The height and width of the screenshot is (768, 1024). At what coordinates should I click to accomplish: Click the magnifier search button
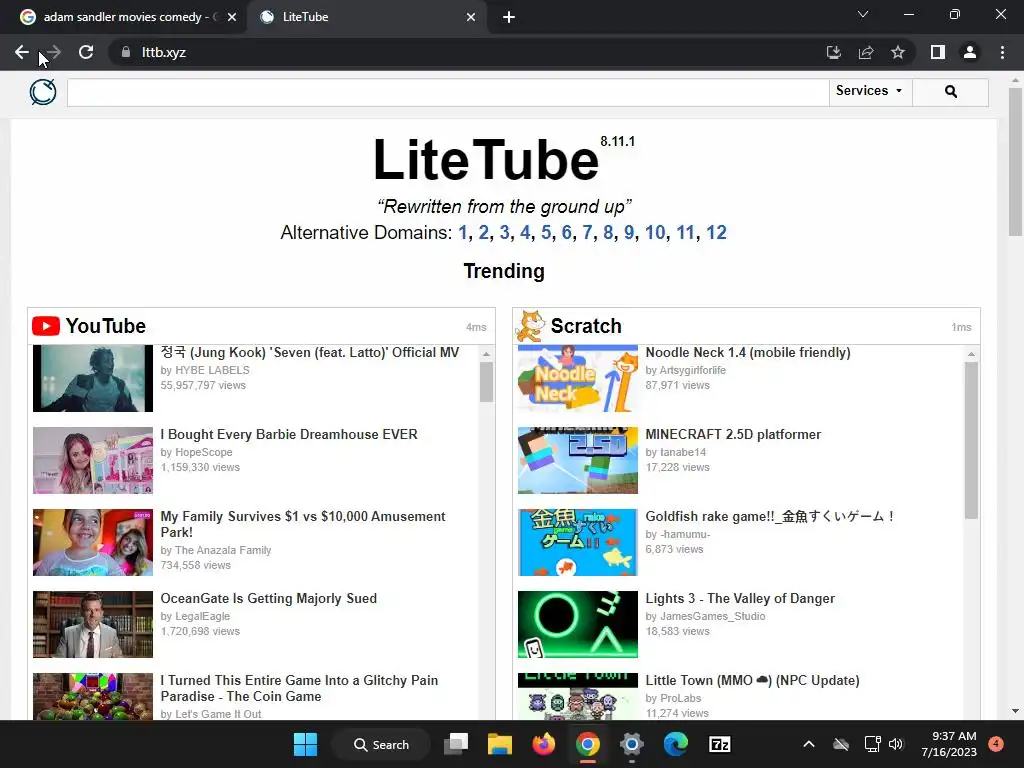pyautogui.click(x=950, y=92)
